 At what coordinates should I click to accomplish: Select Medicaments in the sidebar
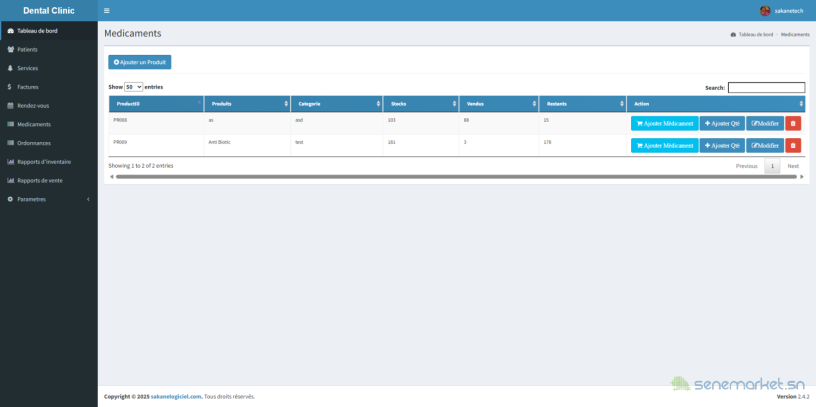coord(49,124)
